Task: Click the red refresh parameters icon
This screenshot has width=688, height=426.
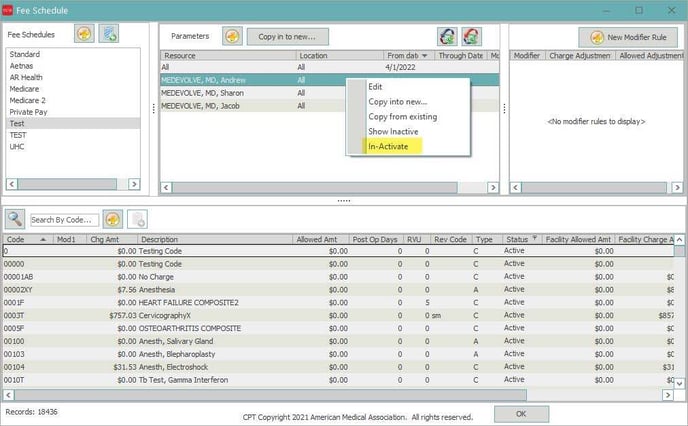Action: [x=471, y=37]
